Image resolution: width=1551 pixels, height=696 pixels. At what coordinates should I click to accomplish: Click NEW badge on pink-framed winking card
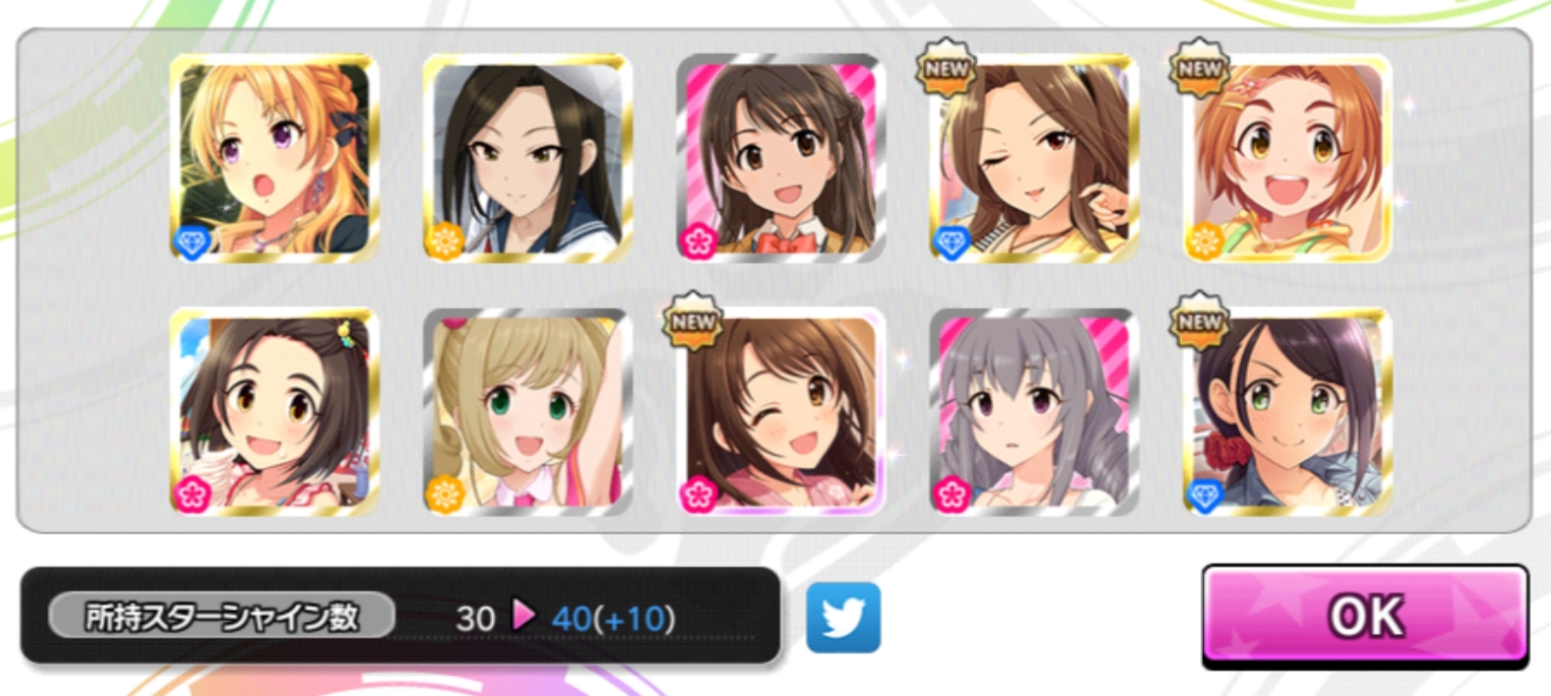(693, 323)
